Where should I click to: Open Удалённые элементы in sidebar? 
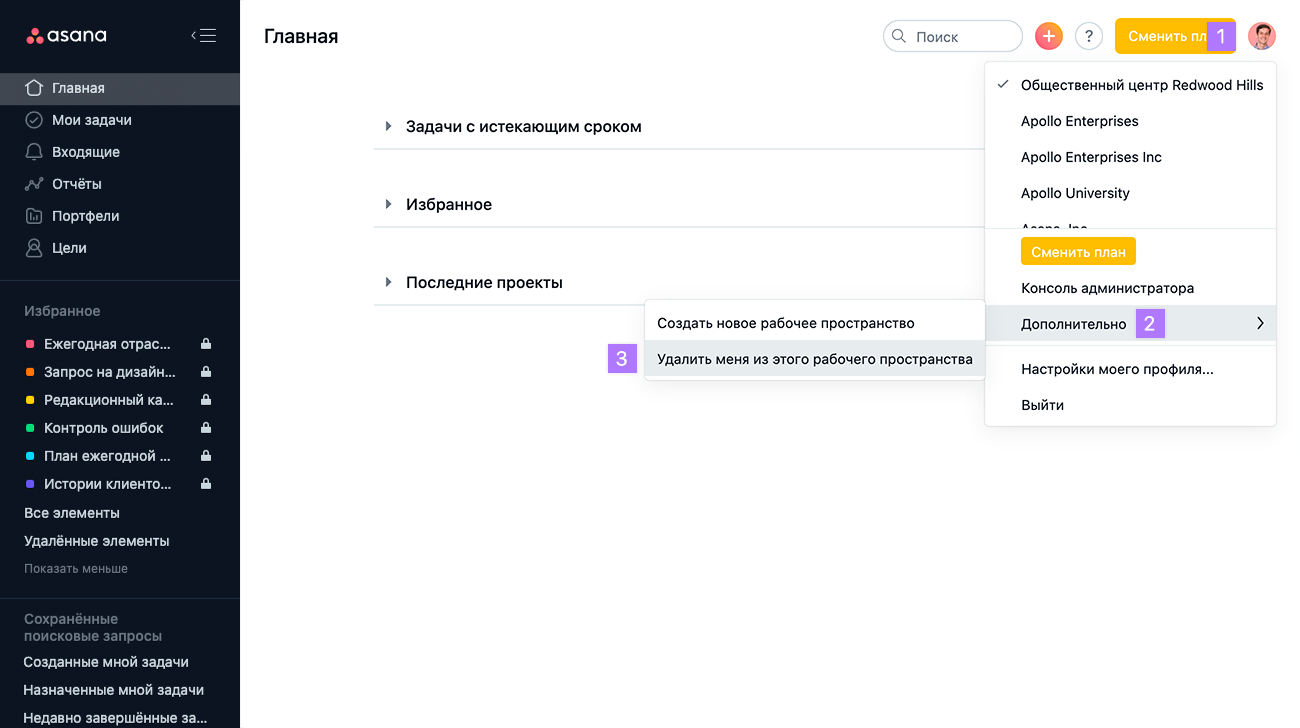coord(97,541)
